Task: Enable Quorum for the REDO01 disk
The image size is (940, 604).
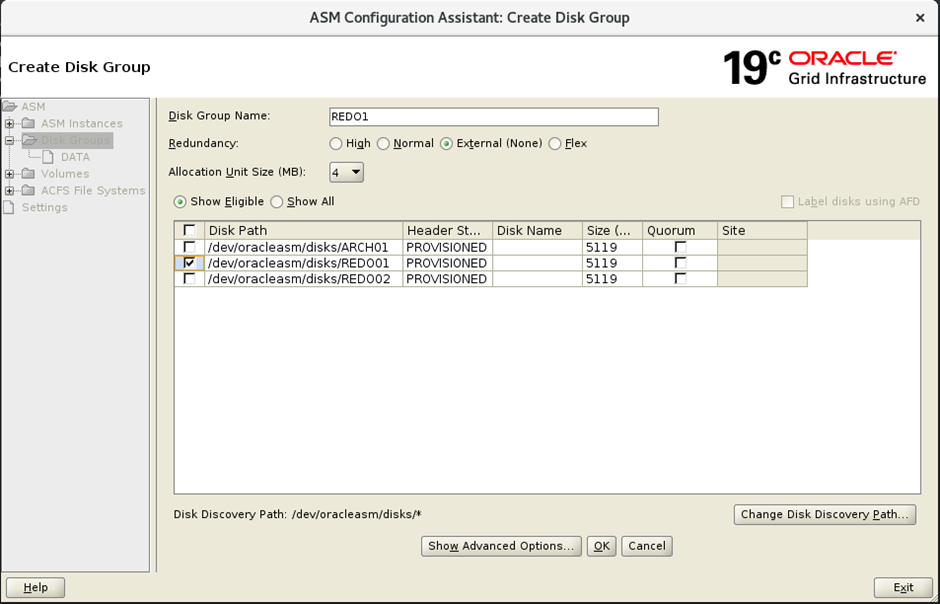Action: tap(680, 263)
